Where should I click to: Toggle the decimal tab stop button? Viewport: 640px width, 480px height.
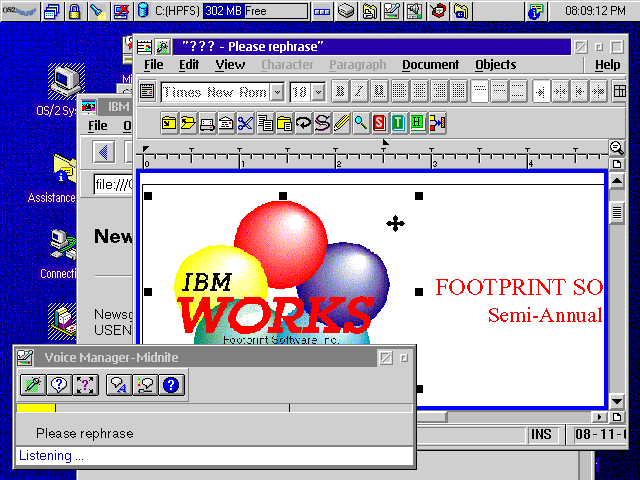tap(599, 91)
